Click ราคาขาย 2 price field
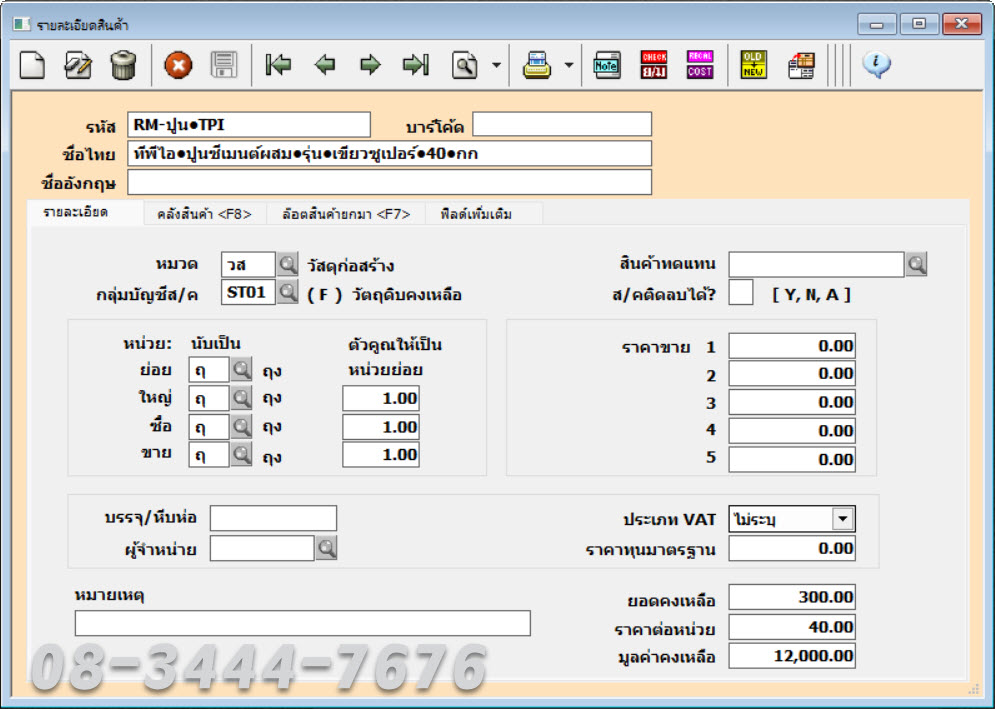This screenshot has width=995, height=709. click(x=792, y=374)
